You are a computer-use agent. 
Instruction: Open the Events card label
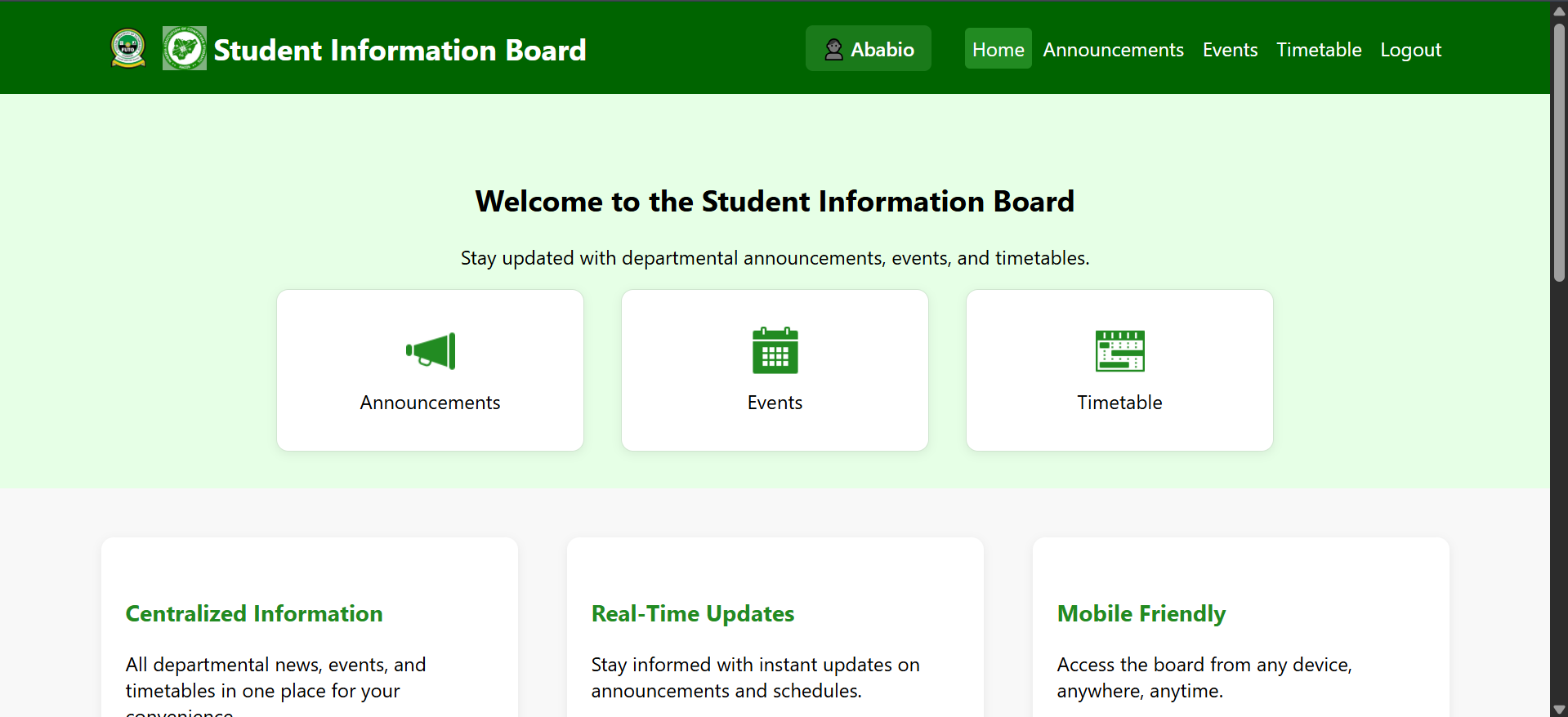click(775, 403)
